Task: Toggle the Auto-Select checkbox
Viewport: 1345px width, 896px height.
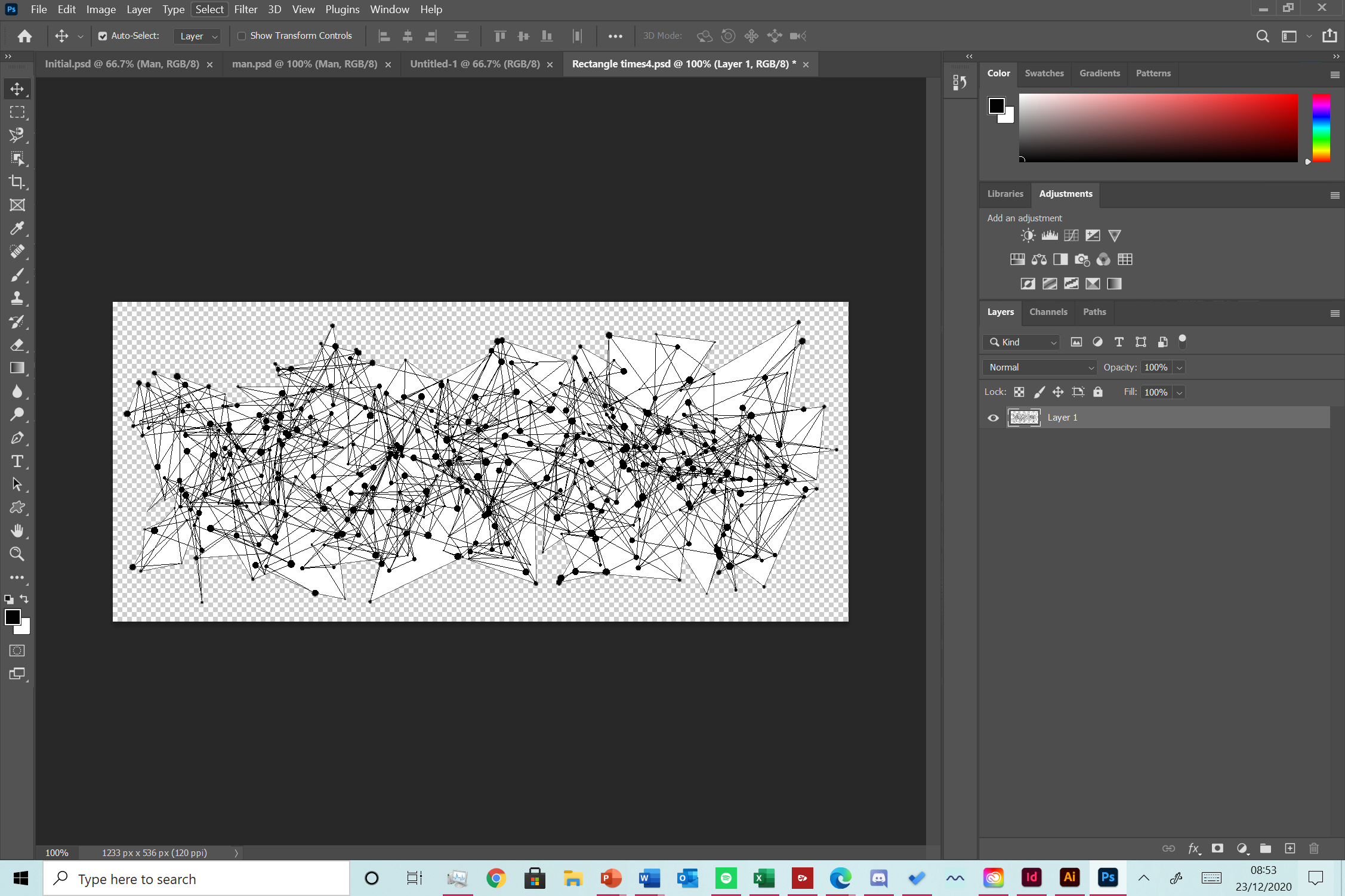Action: point(103,36)
